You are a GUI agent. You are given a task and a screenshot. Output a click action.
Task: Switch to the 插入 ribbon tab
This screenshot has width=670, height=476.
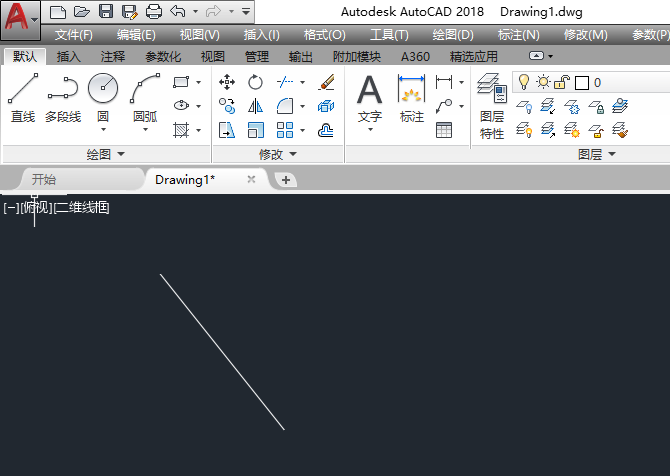(x=68, y=56)
